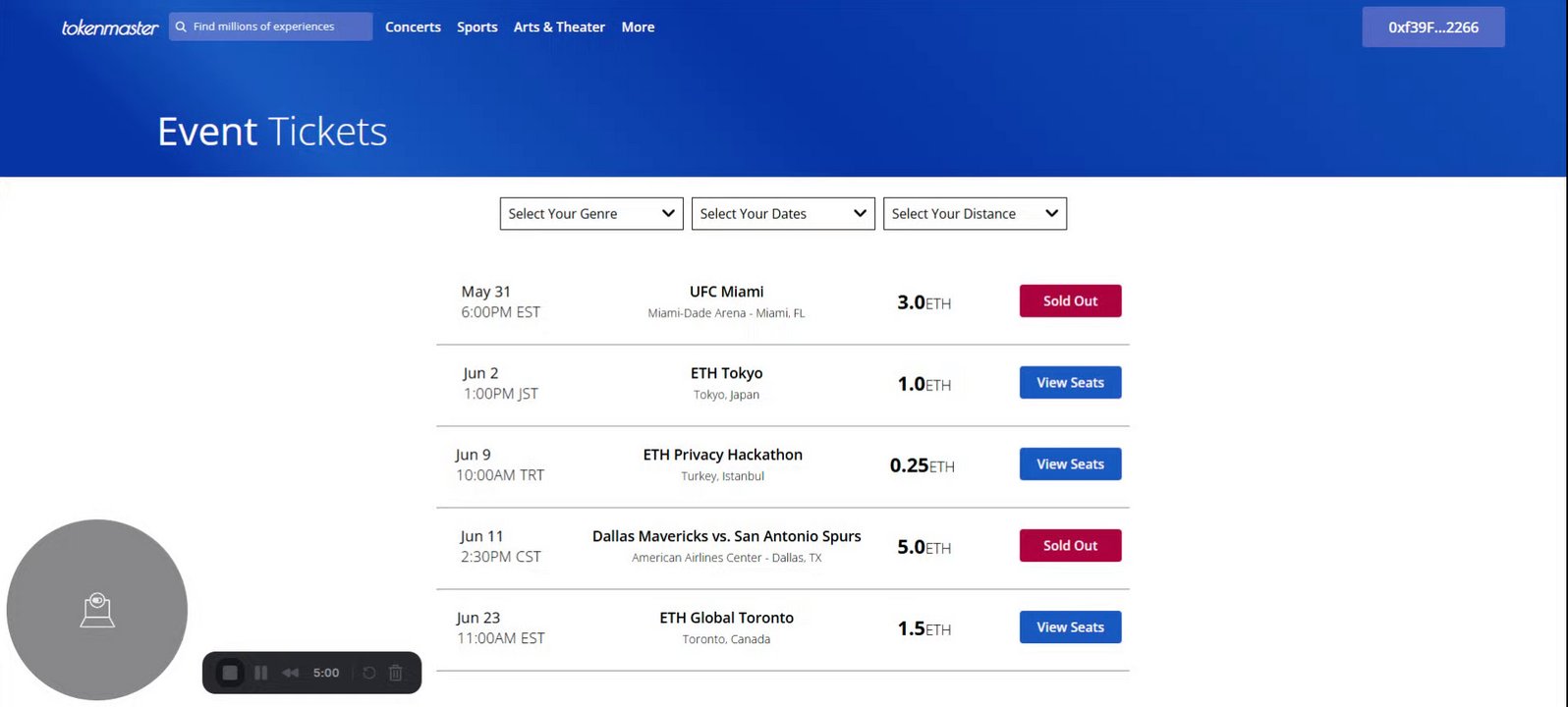Go to the Concerts menu
Image resolution: width=1568 pixels, height=707 pixels.
[413, 27]
